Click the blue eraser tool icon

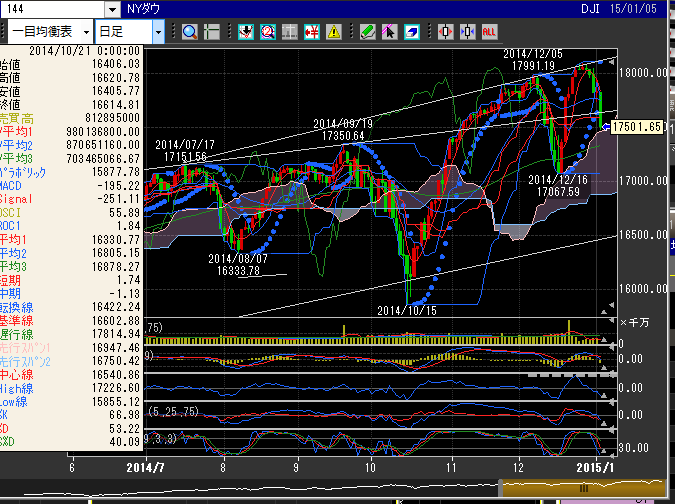click(x=411, y=32)
